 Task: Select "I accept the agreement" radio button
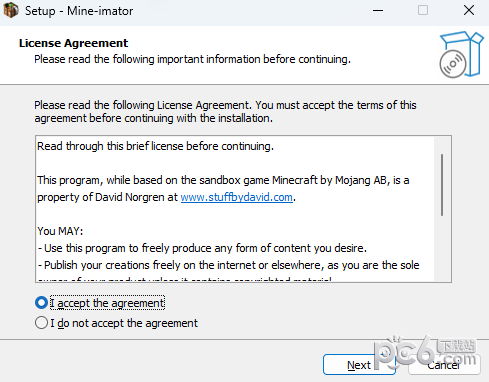(41, 303)
